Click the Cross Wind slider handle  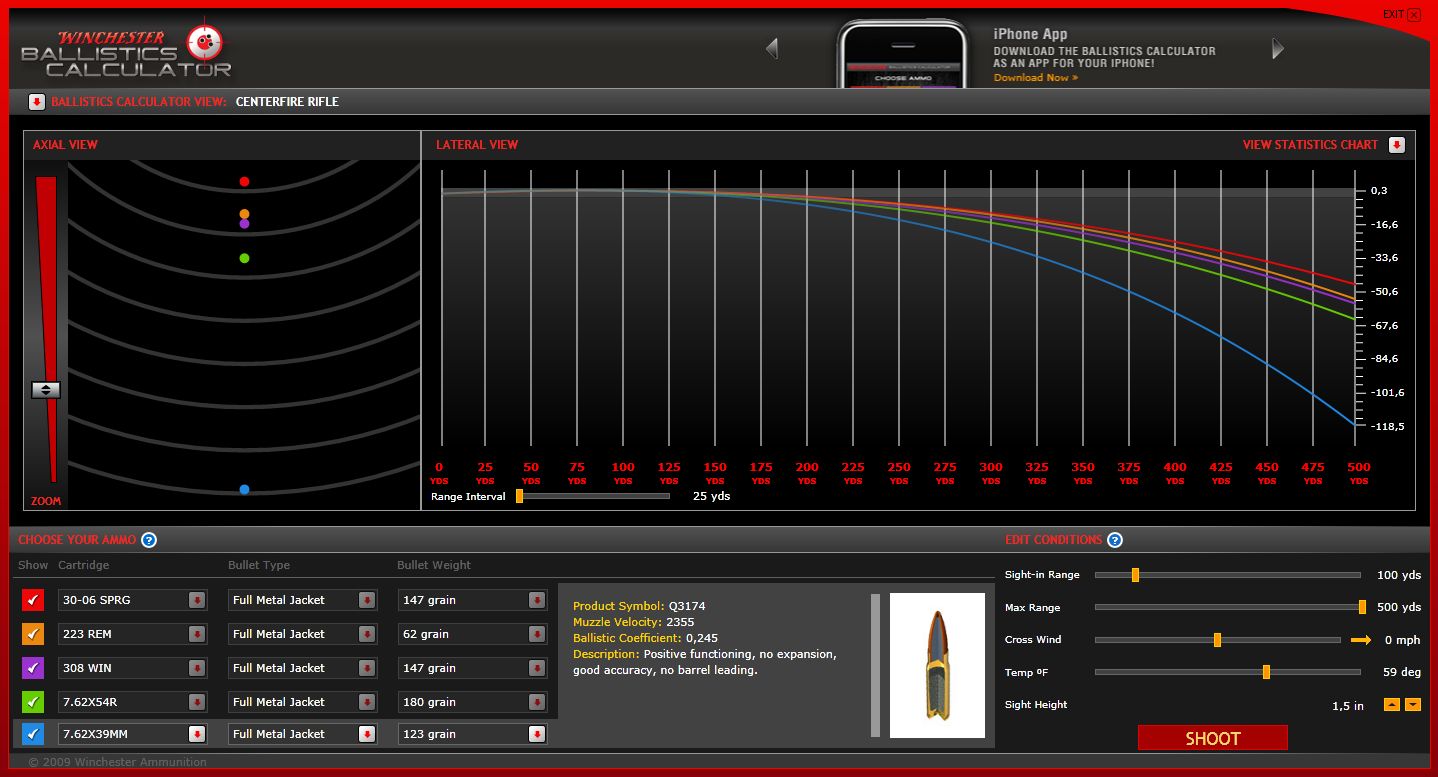pos(1217,640)
